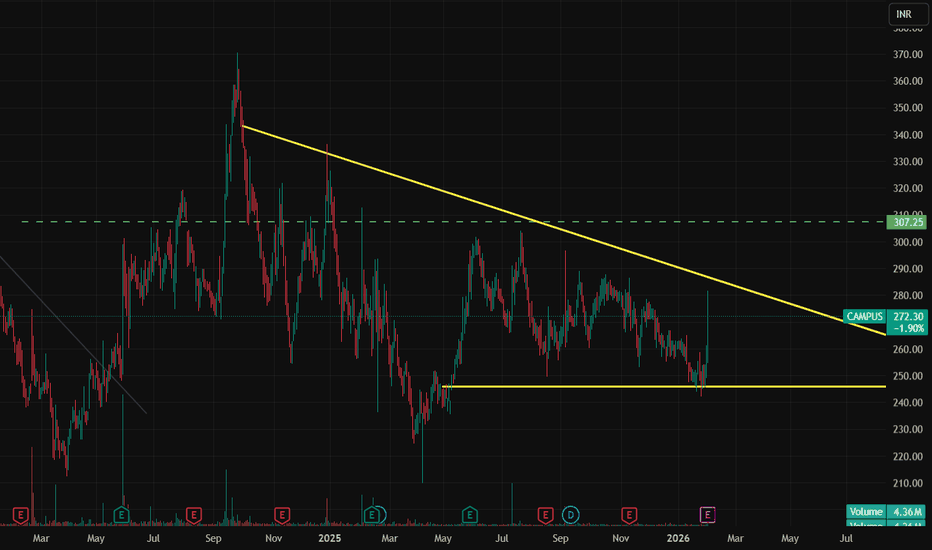This screenshot has width=932, height=550.
Task: Click the CAMPUS symbol price label
Action: click(864, 316)
